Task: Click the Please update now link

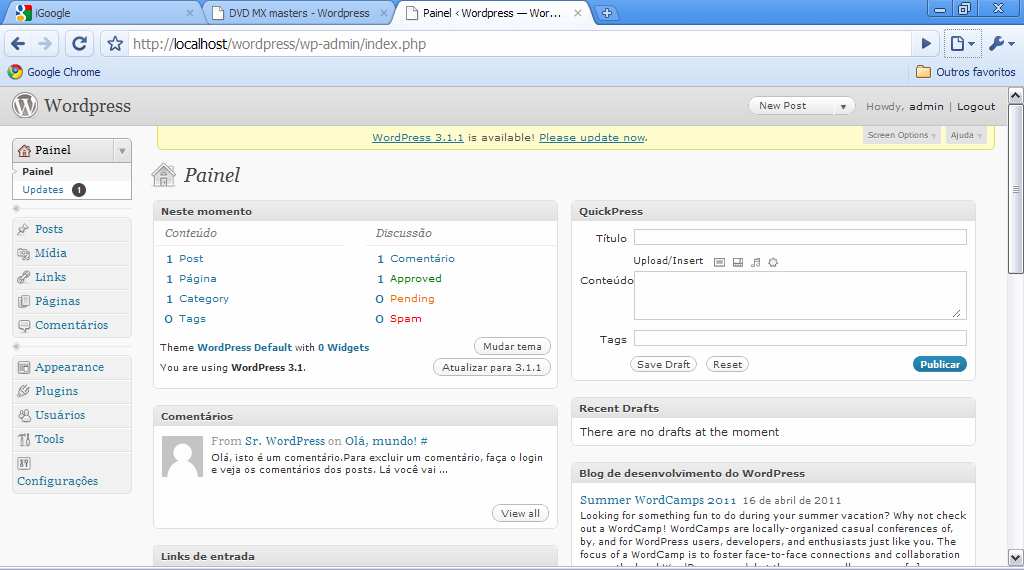Action: point(592,137)
